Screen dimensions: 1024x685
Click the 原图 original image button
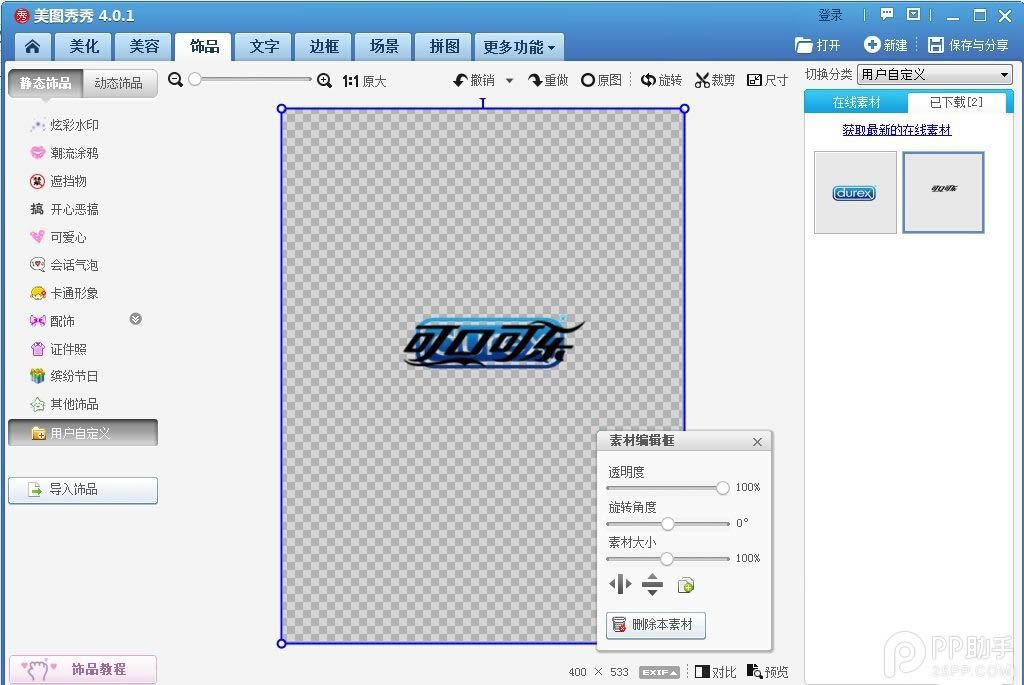point(601,80)
